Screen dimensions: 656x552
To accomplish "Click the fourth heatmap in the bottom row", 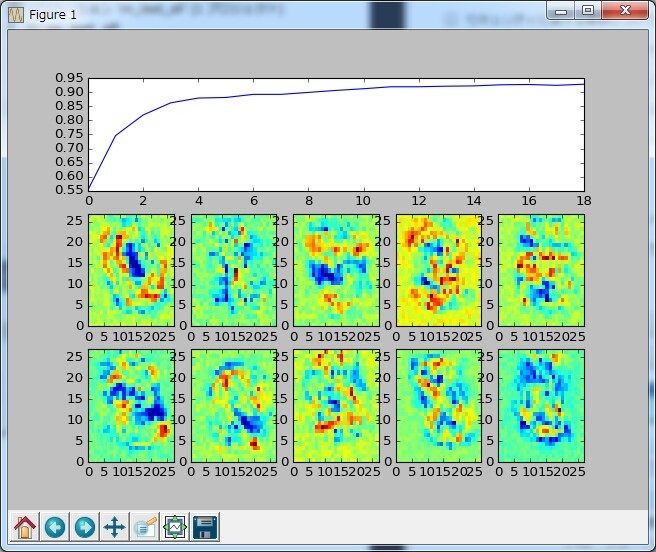I will 439,406.
